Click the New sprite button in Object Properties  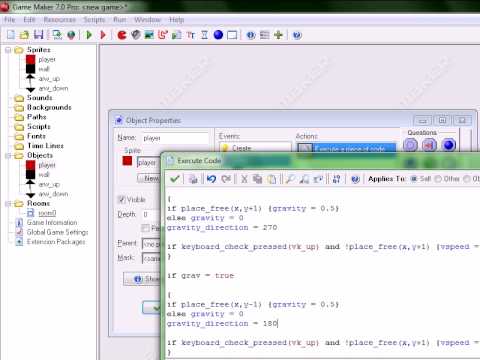(x=149, y=178)
